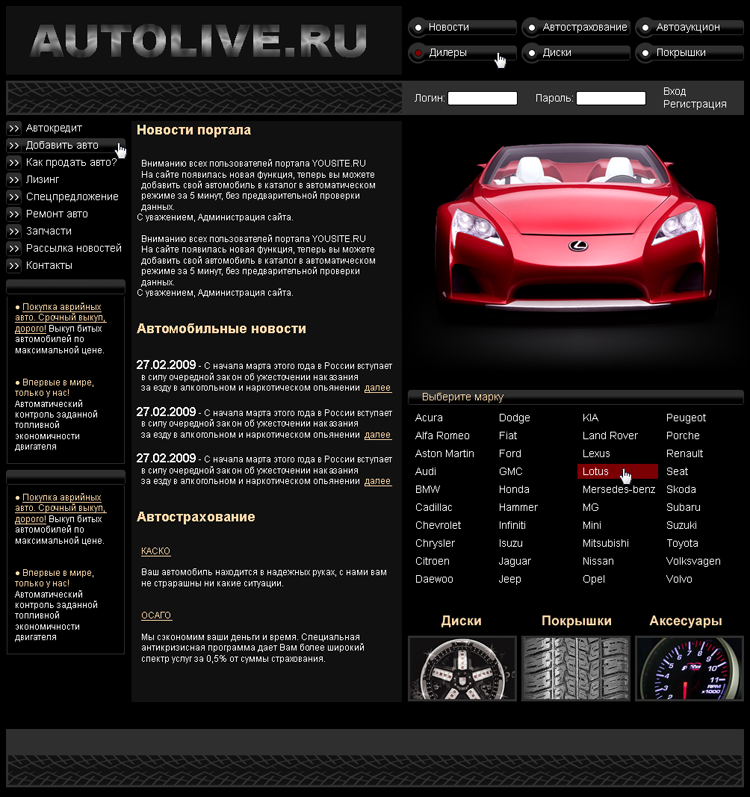This screenshot has height=797, width=750.
Task: Click the radio bullet beside Автострахование
Action: pyautogui.click(x=532, y=27)
